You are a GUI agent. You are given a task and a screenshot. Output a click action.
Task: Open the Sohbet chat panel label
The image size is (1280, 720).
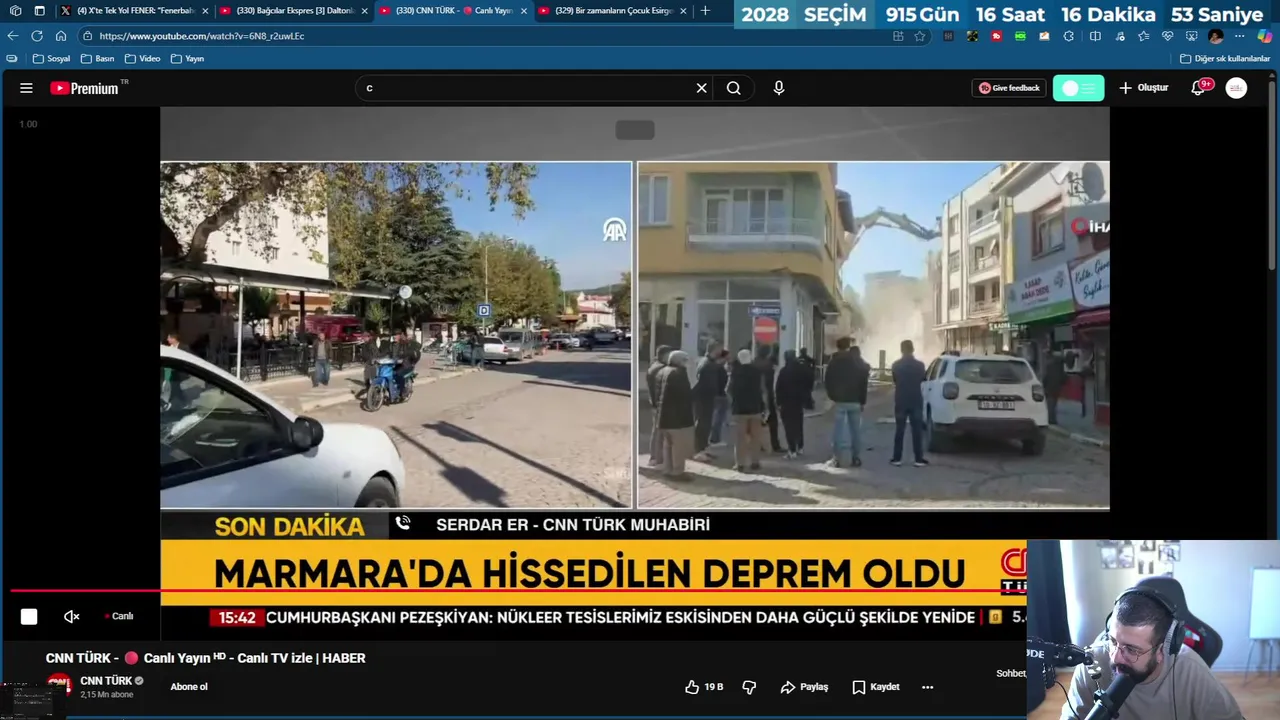[1010, 673]
